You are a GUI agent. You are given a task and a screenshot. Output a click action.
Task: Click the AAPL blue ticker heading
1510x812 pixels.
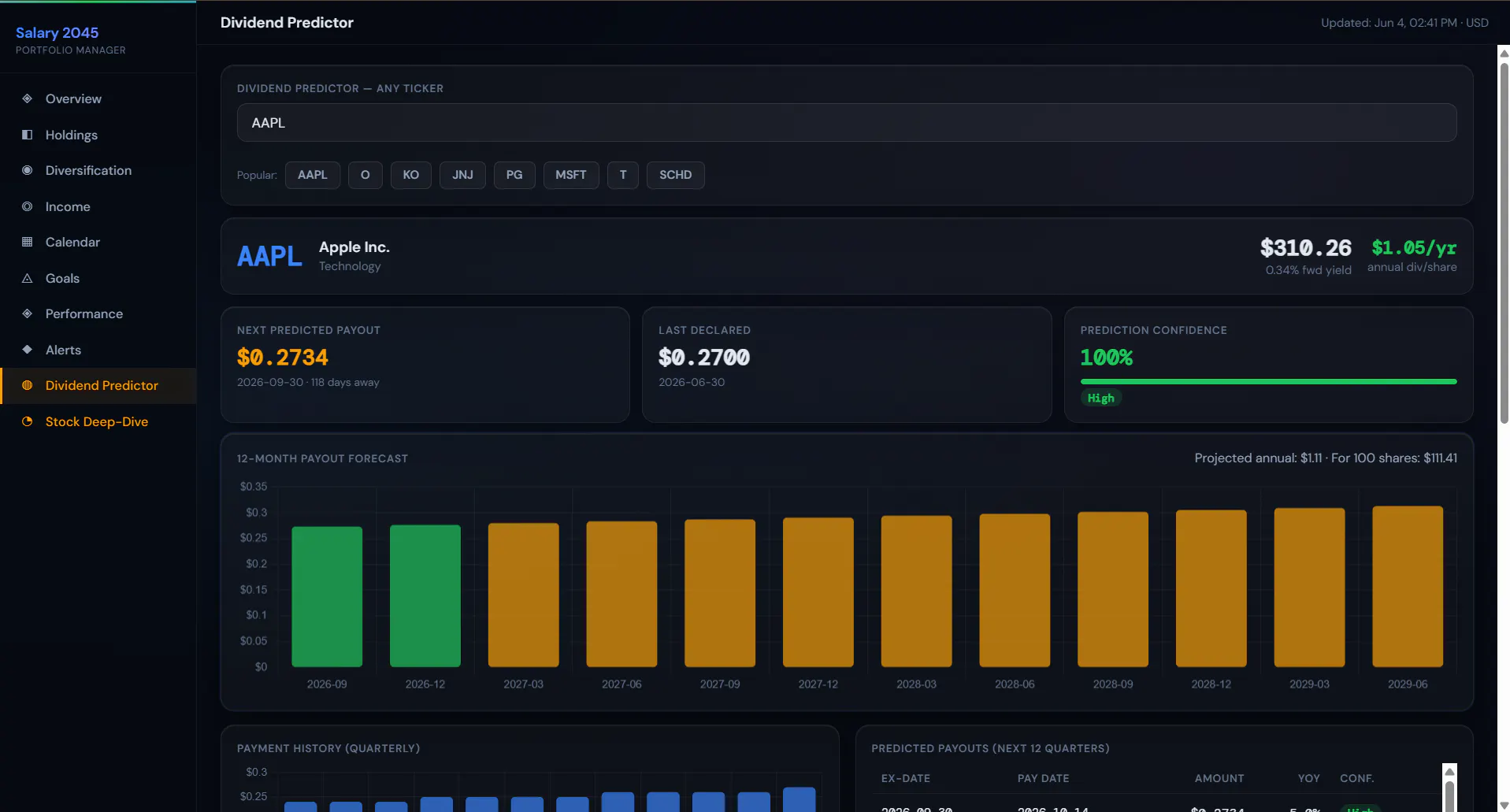(269, 256)
